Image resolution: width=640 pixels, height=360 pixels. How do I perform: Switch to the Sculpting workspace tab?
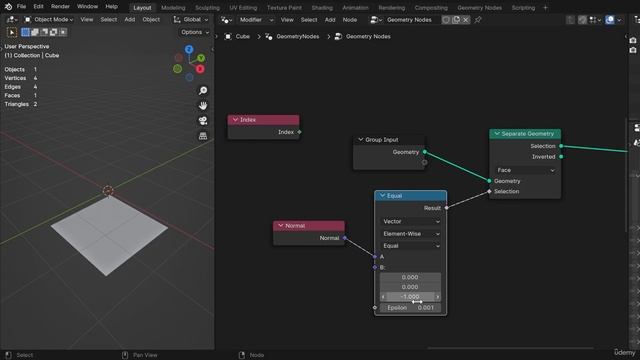pos(207,7)
